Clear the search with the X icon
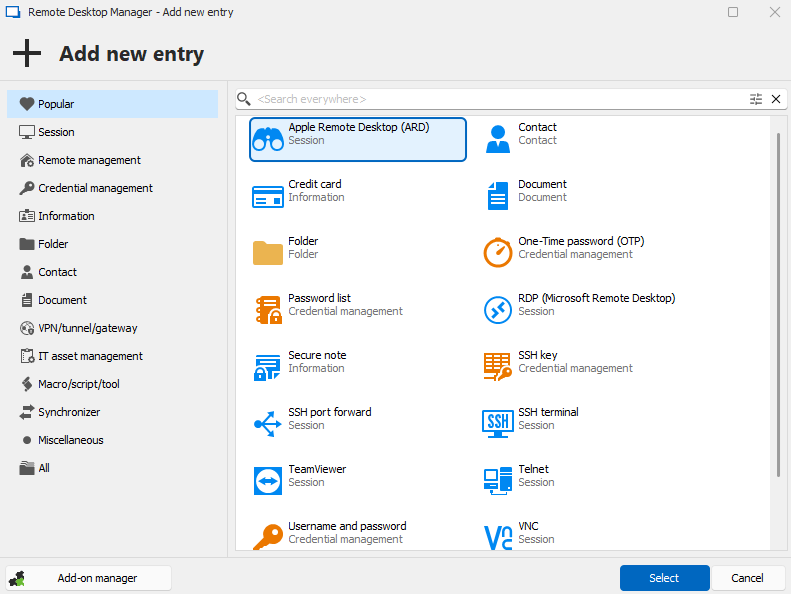 pos(776,99)
